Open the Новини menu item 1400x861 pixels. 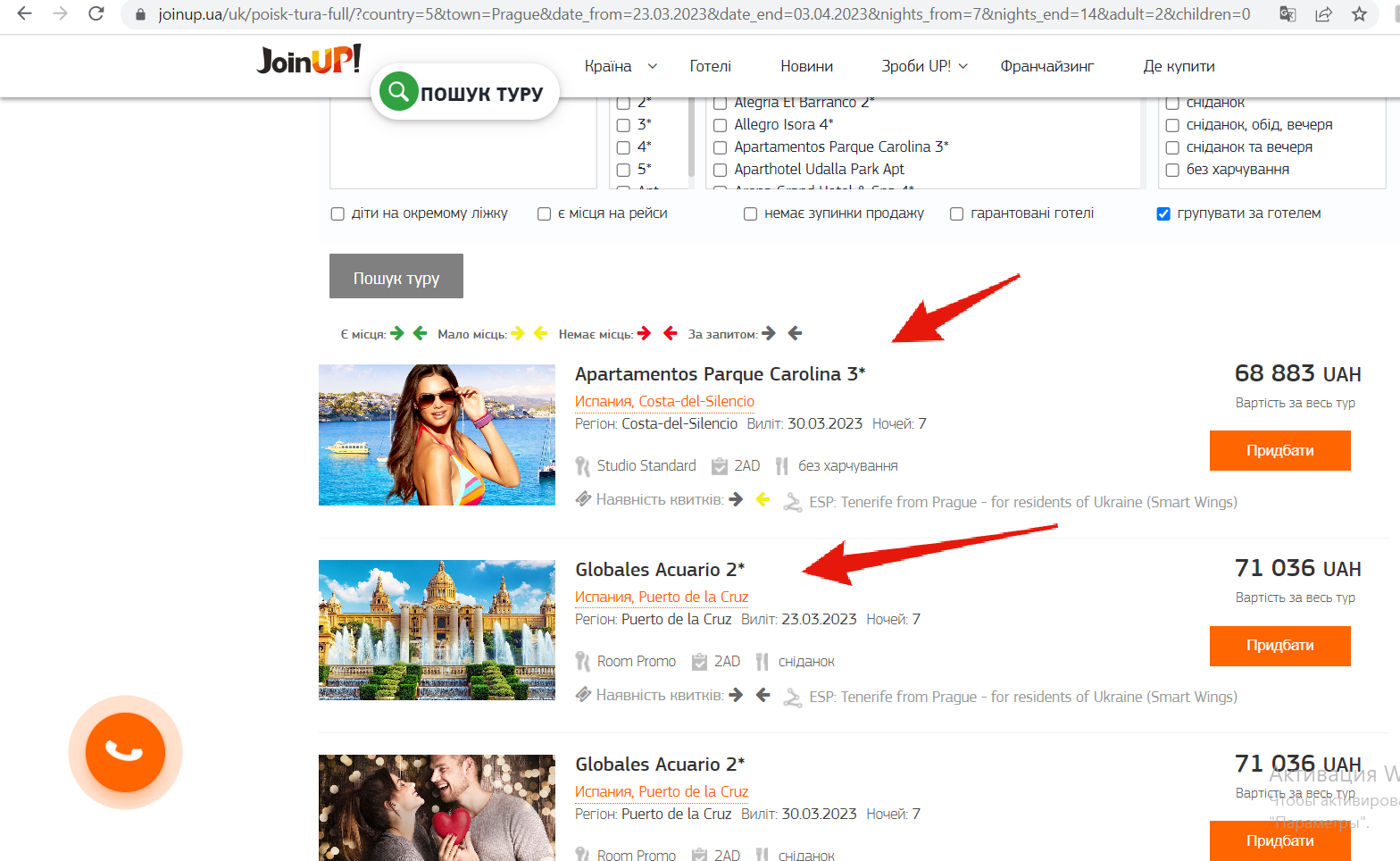click(806, 66)
